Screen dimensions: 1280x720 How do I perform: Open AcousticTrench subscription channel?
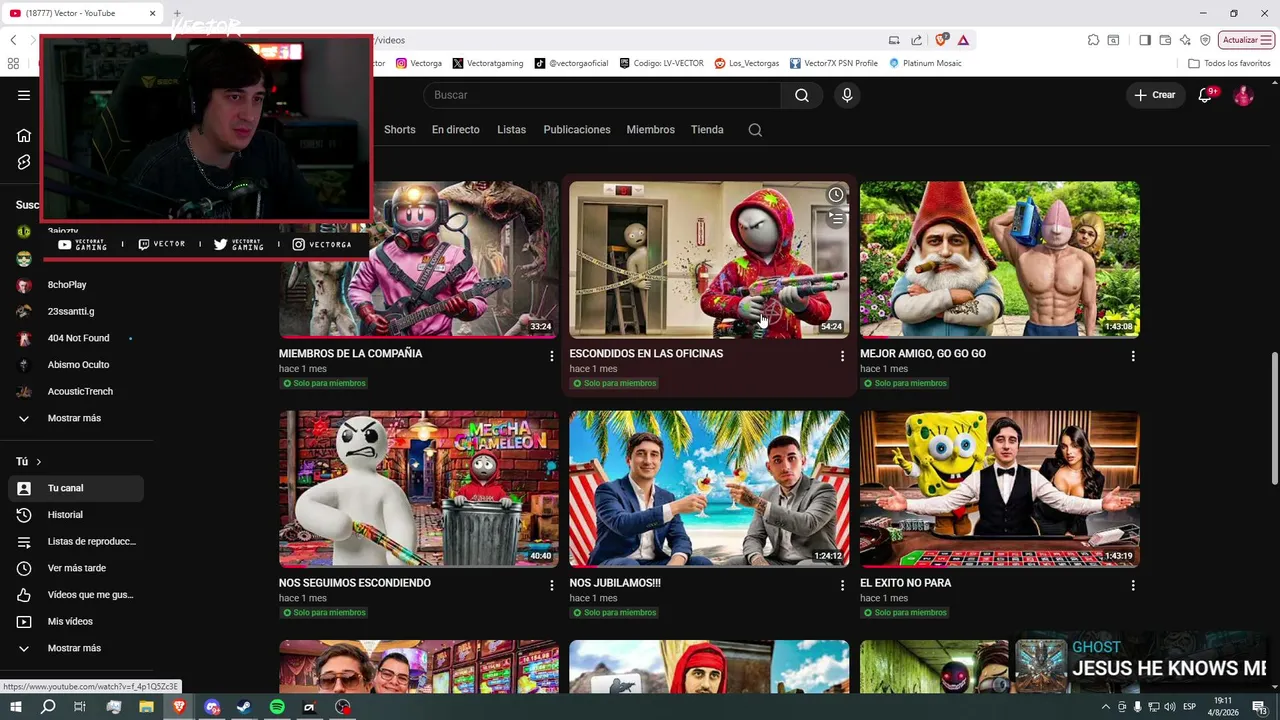(x=76, y=391)
